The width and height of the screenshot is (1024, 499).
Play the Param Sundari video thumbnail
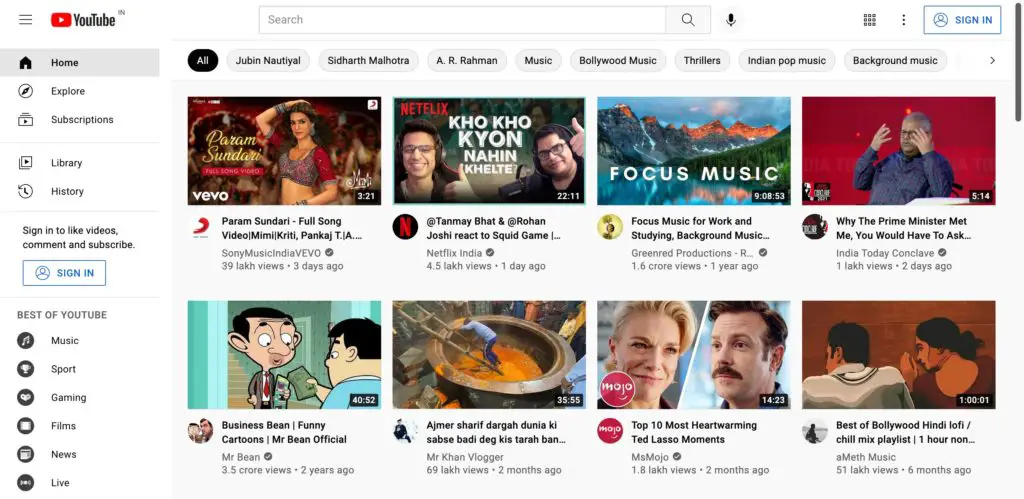point(284,151)
